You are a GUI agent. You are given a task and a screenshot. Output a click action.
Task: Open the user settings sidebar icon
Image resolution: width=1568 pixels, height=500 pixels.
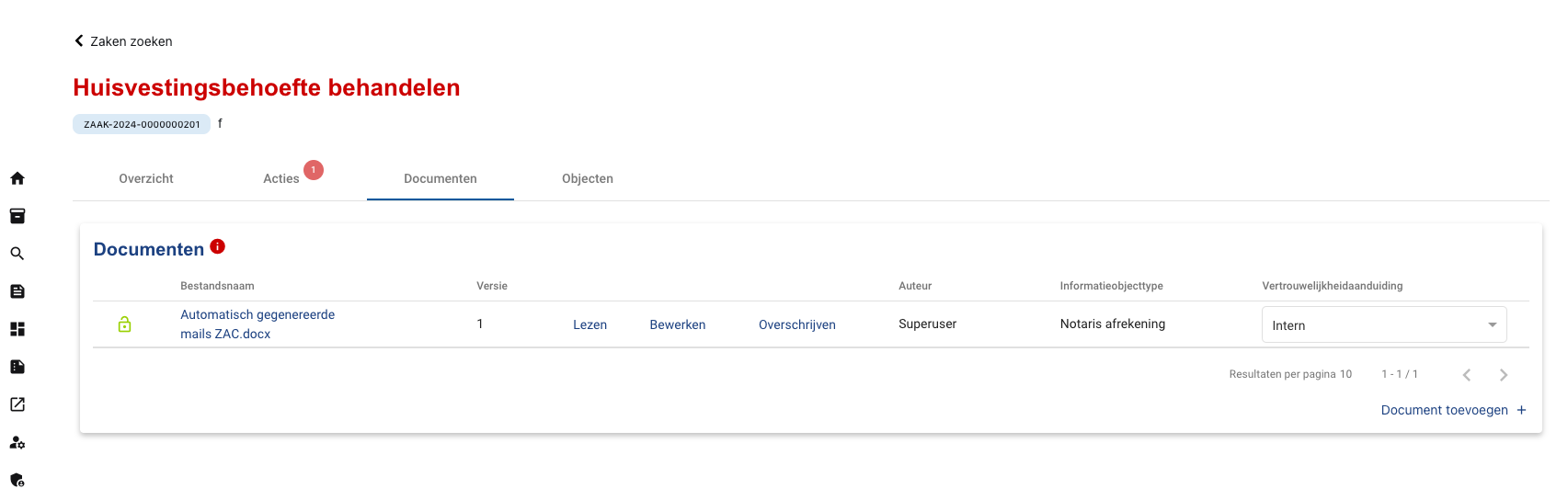pos(17,442)
